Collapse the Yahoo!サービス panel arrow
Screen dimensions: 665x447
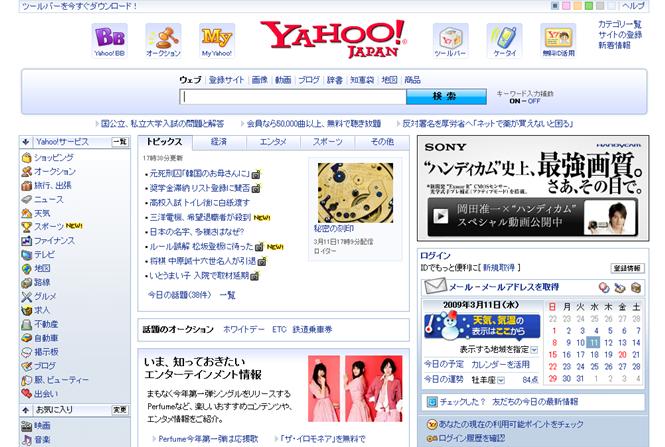pos(25,142)
